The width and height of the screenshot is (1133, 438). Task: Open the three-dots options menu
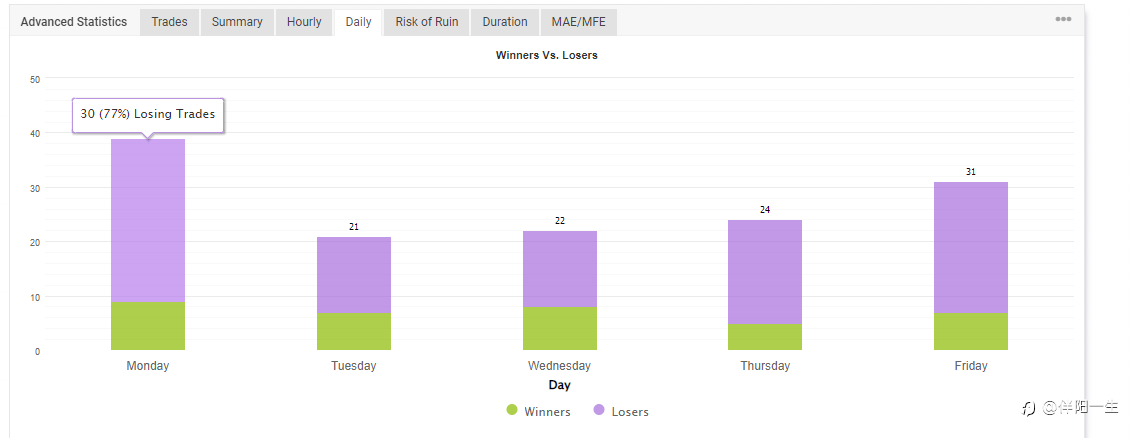tap(1062, 20)
